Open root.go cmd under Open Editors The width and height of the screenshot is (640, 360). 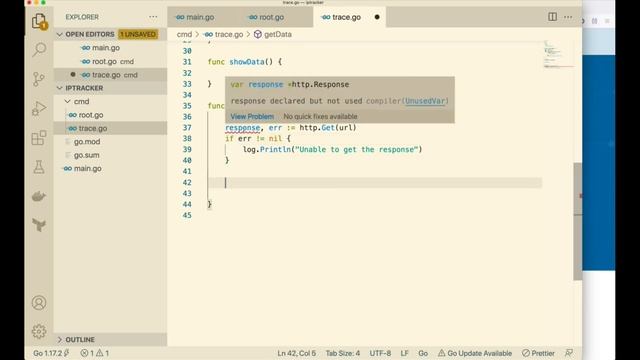coord(109,61)
